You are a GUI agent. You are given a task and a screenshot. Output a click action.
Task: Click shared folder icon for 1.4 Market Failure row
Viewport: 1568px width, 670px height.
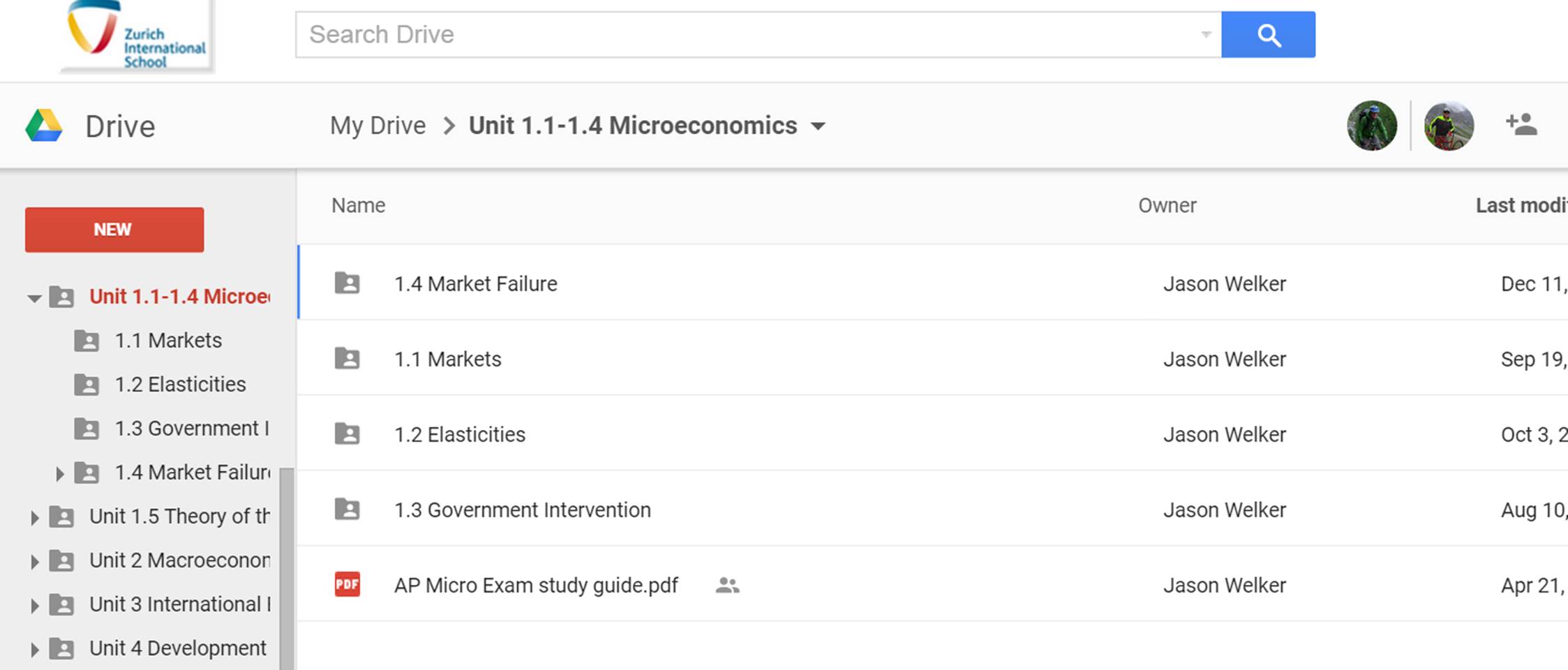click(347, 283)
